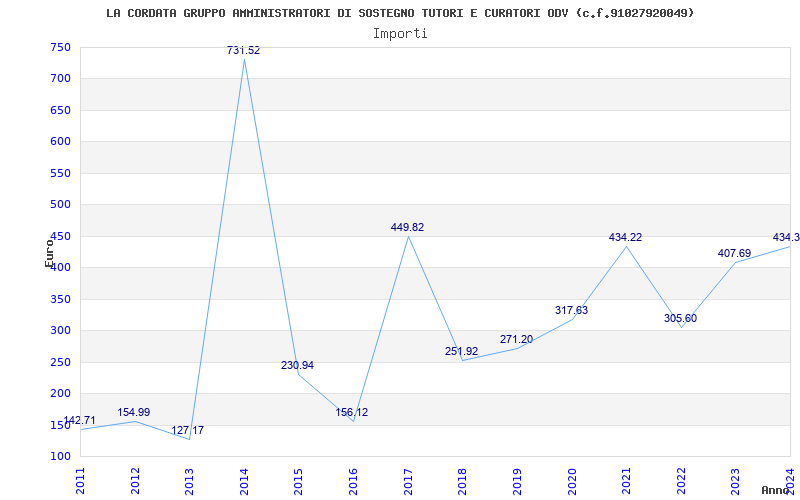The image size is (800, 500).
Task: Select the 271.20 data label
Action: click(516, 339)
